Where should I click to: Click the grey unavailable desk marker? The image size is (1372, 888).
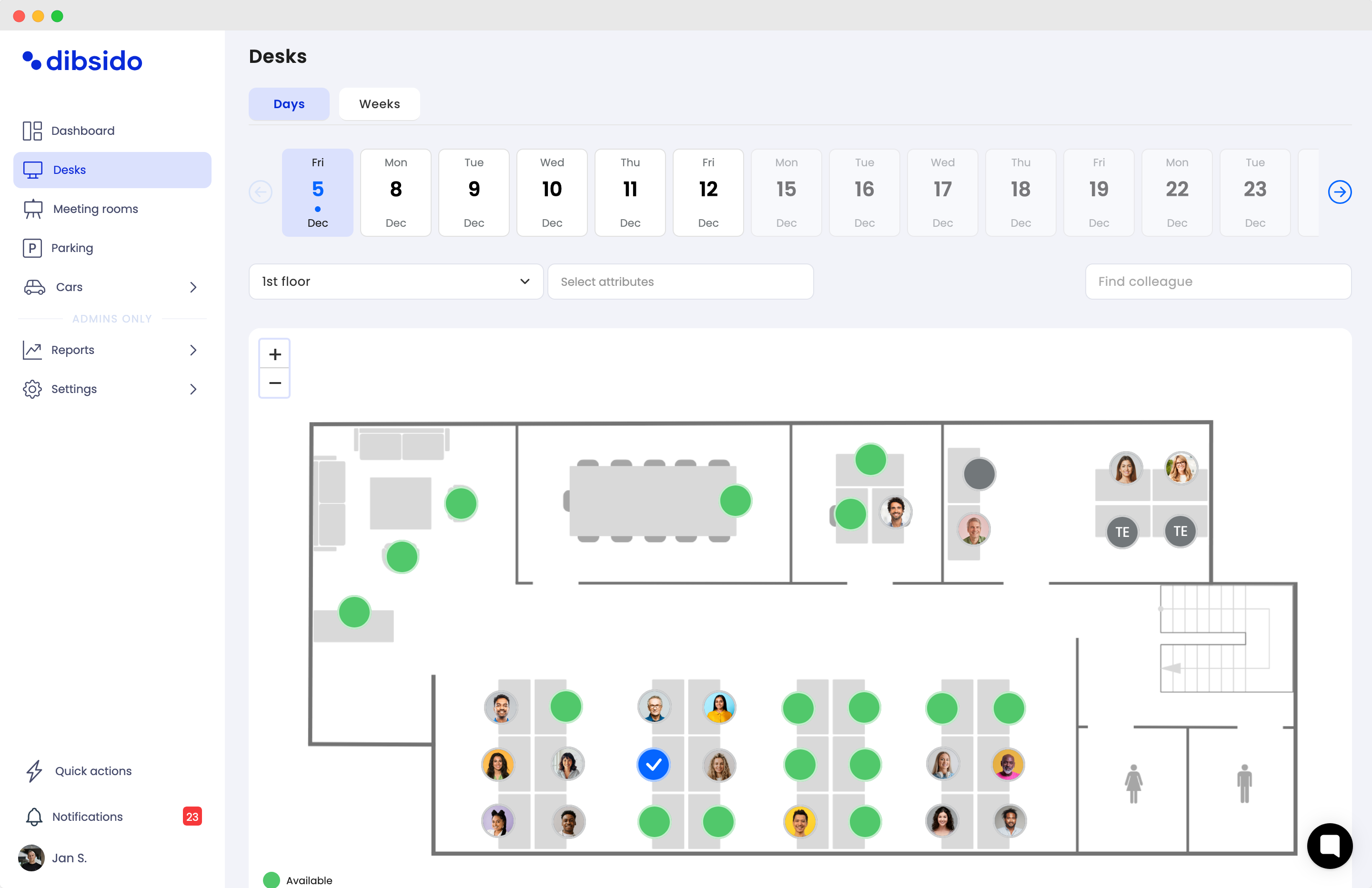[x=979, y=474]
